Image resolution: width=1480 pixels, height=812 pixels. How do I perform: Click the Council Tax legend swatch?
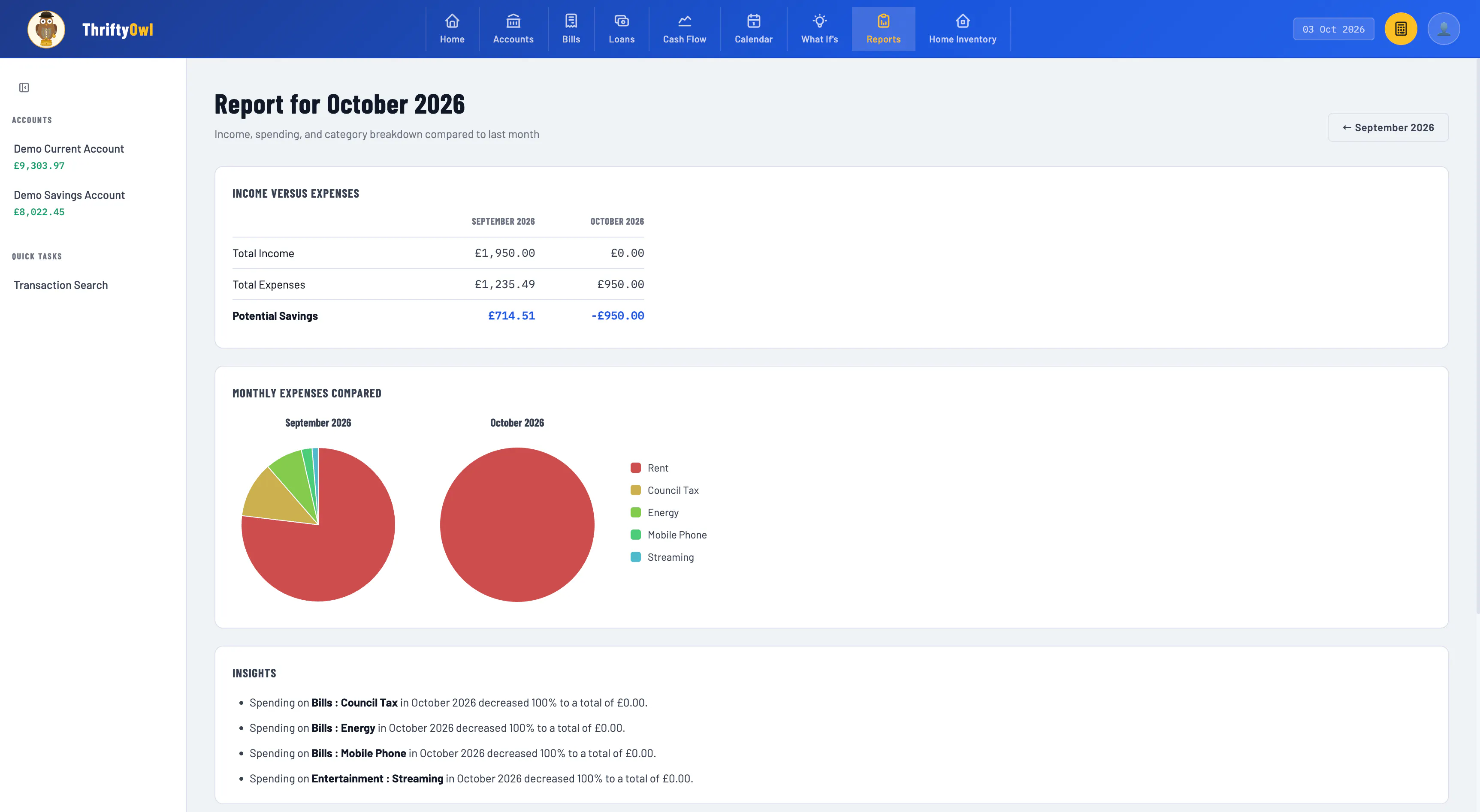point(635,490)
